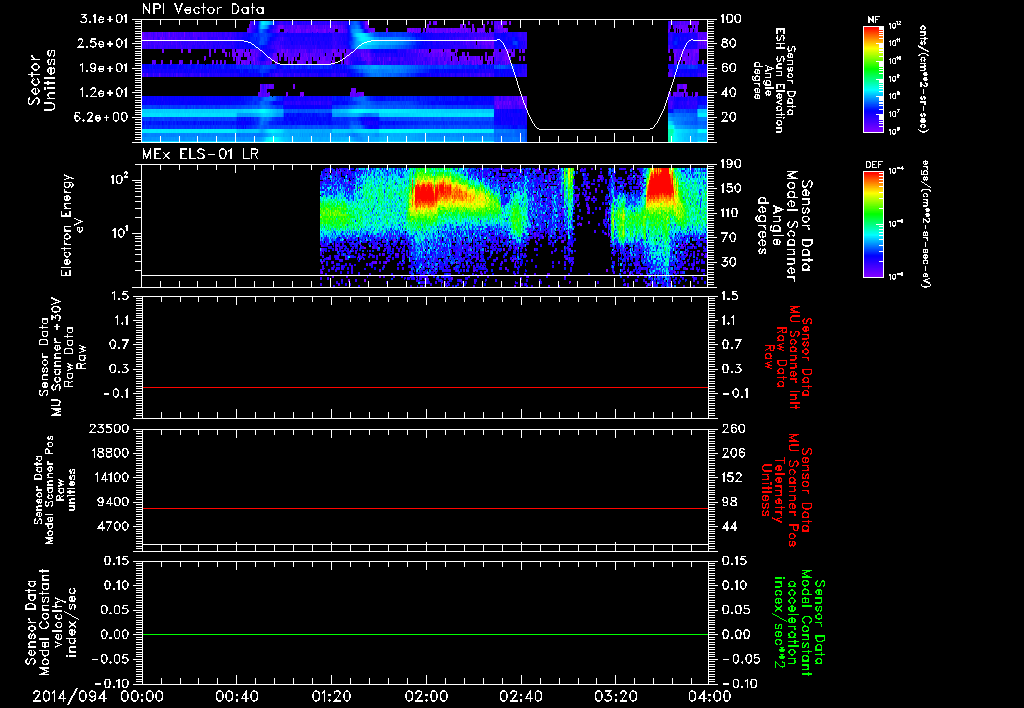Click the green 'Model Constant acceleration' label
The image size is (1024, 708).
tap(799, 622)
